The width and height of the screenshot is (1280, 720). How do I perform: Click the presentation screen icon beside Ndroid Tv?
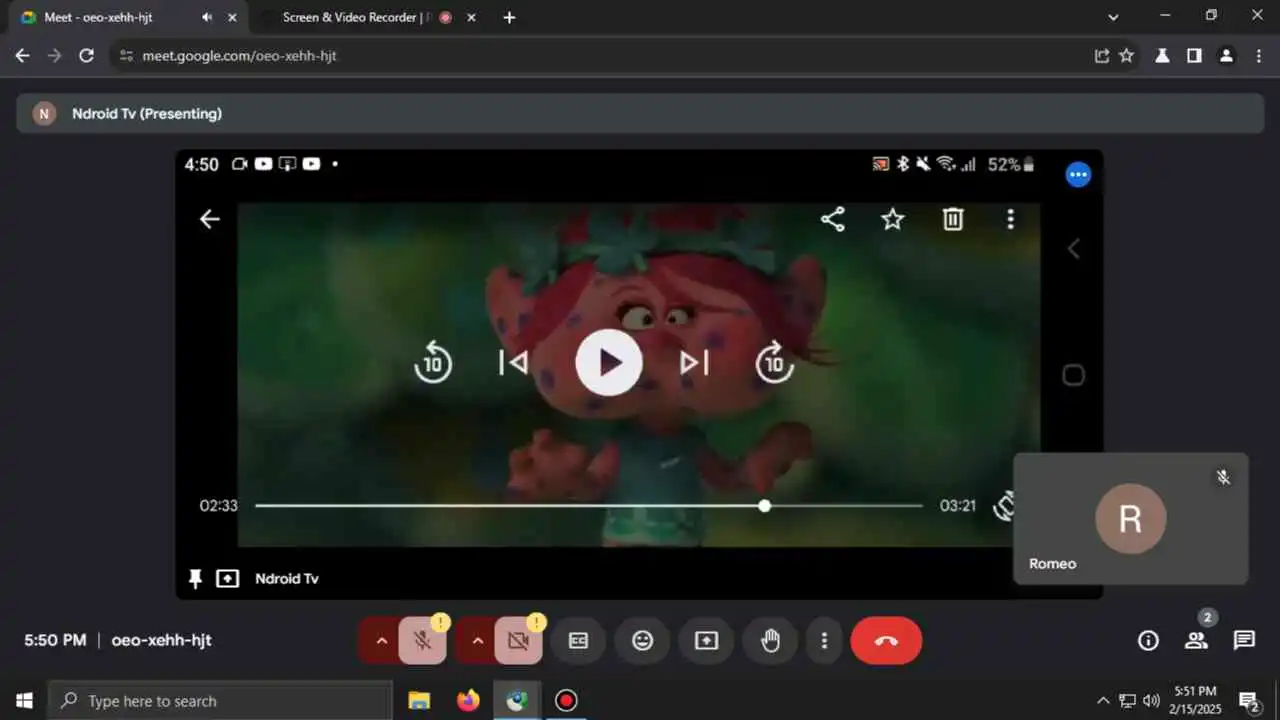point(228,578)
